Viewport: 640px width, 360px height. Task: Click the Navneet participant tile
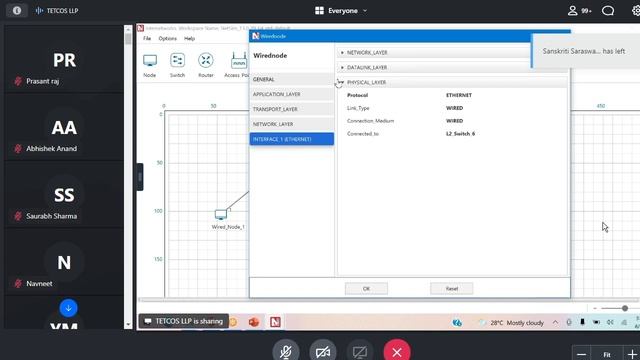(64, 262)
